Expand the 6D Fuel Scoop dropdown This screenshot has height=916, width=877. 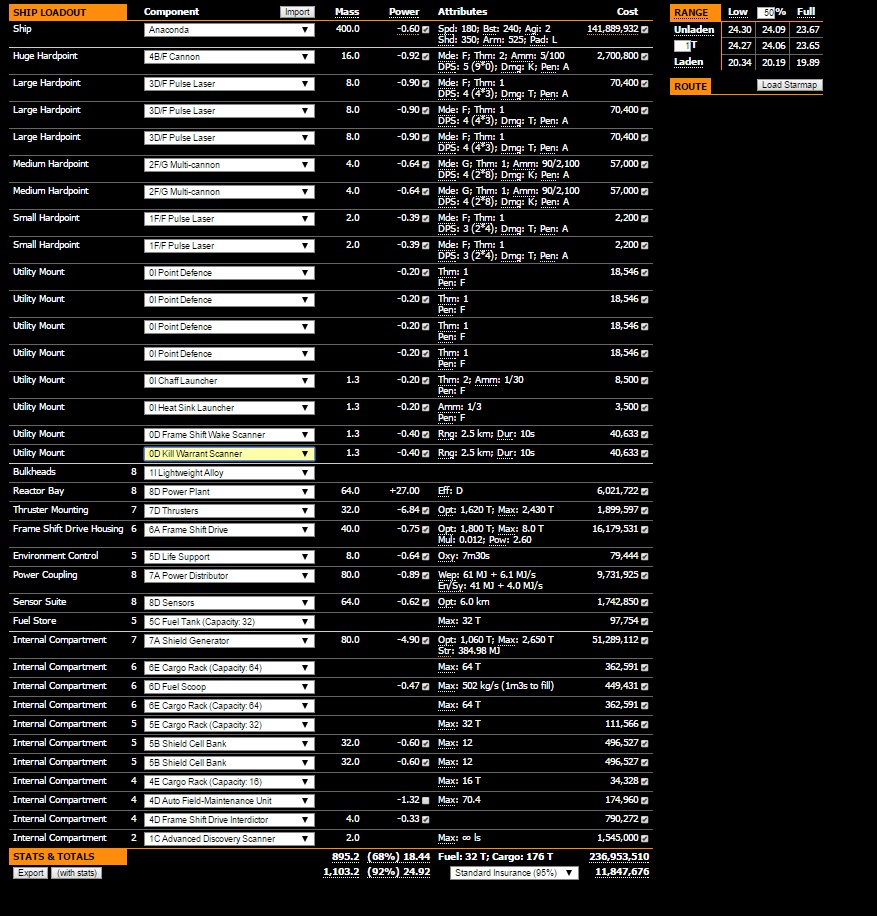pos(229,687)
